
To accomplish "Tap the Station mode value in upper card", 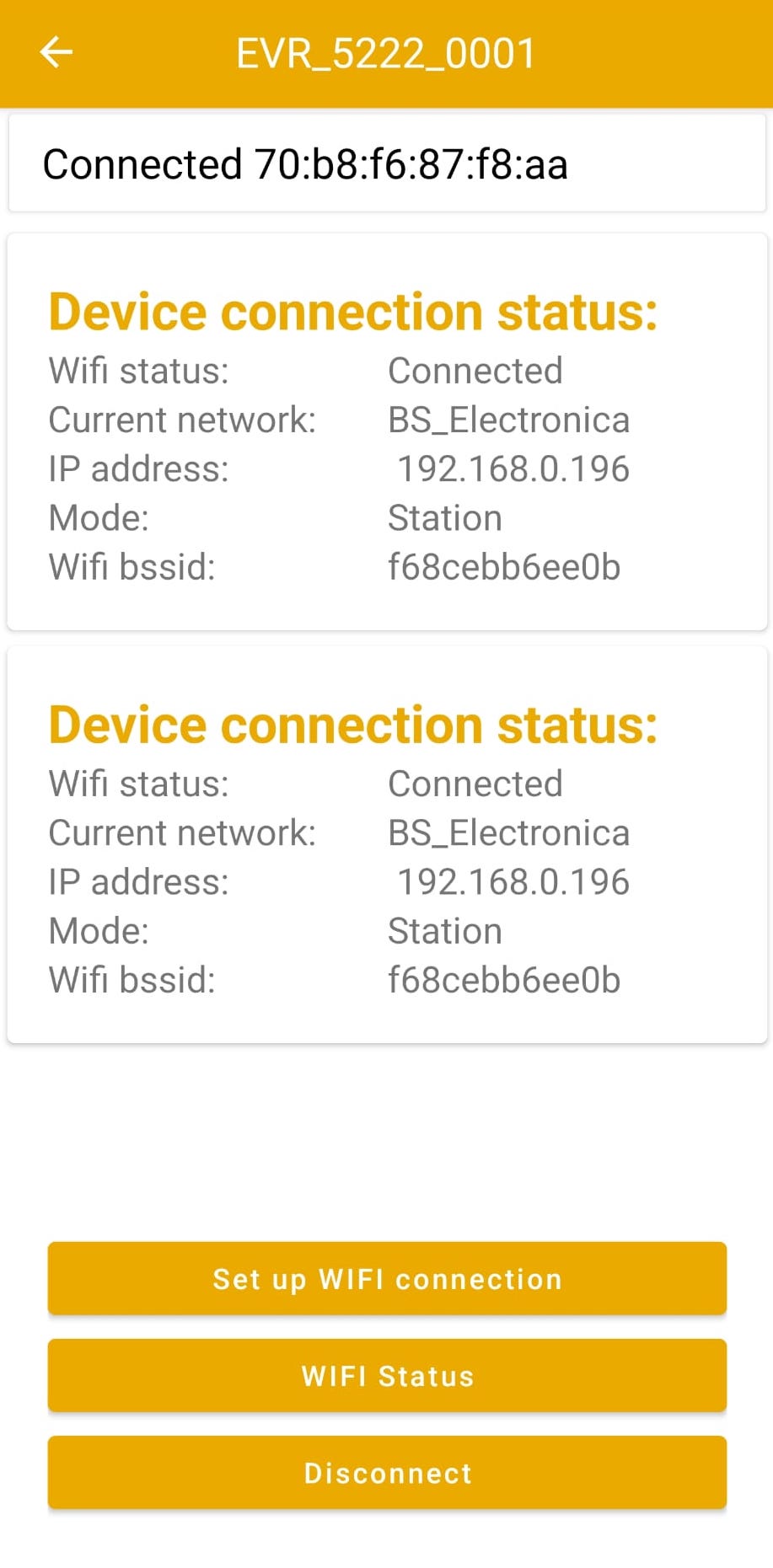I will [x=445, y=518].
